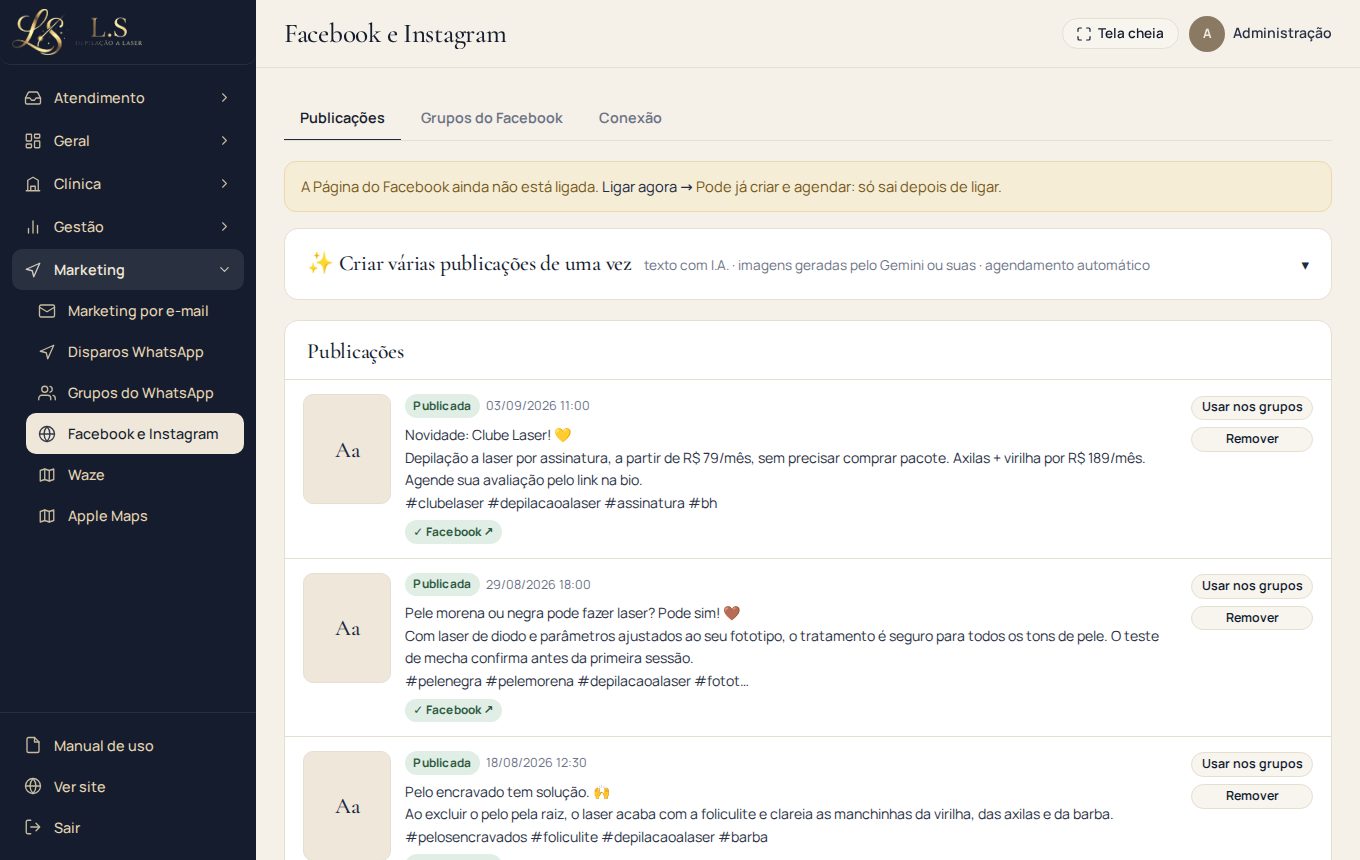Toggle Tela cheia fullscreen mode
Viewport: 1360px width, 860px height.
[x=1120, y=33]
